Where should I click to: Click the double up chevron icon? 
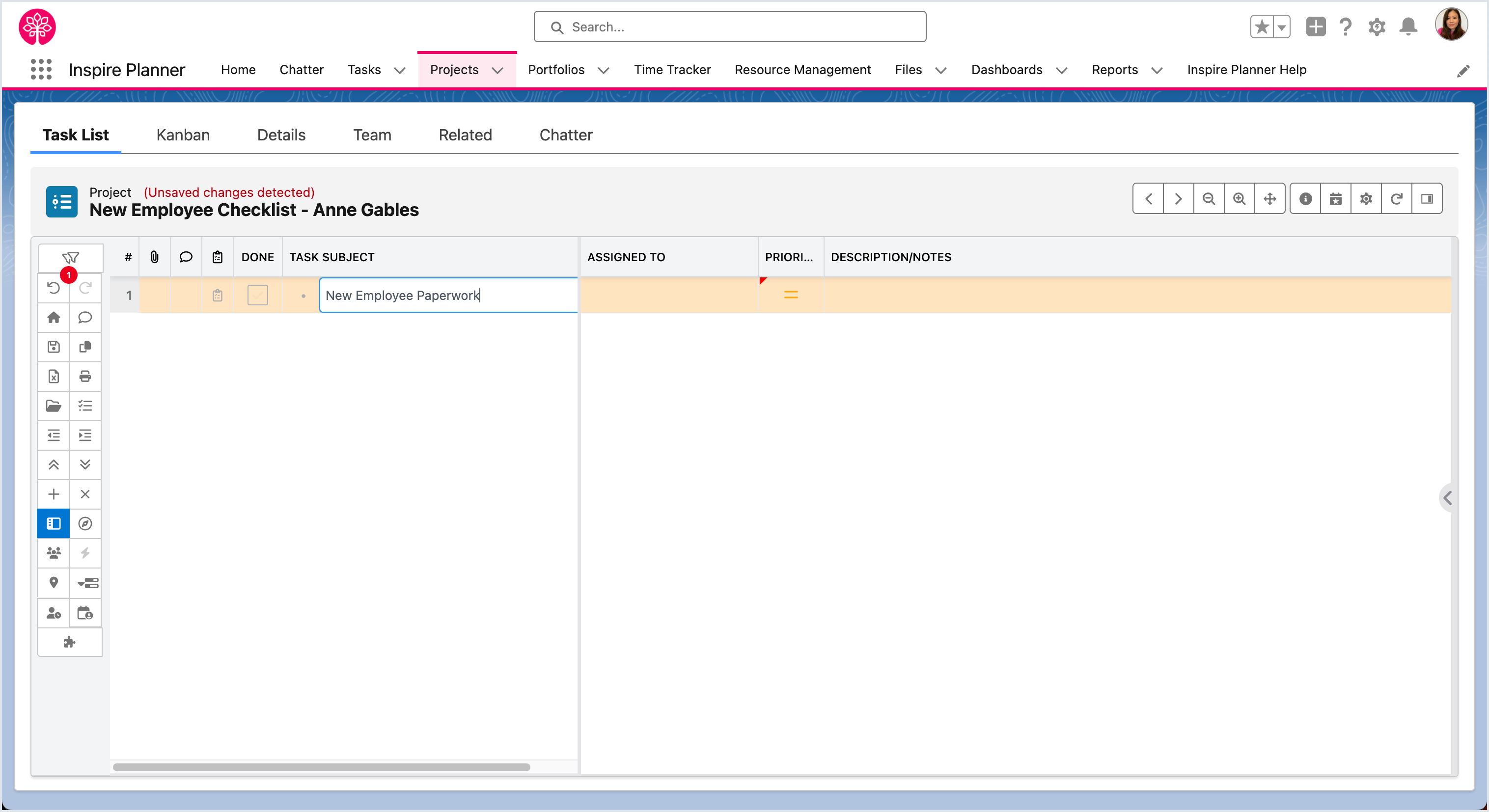tap(54, 464)
